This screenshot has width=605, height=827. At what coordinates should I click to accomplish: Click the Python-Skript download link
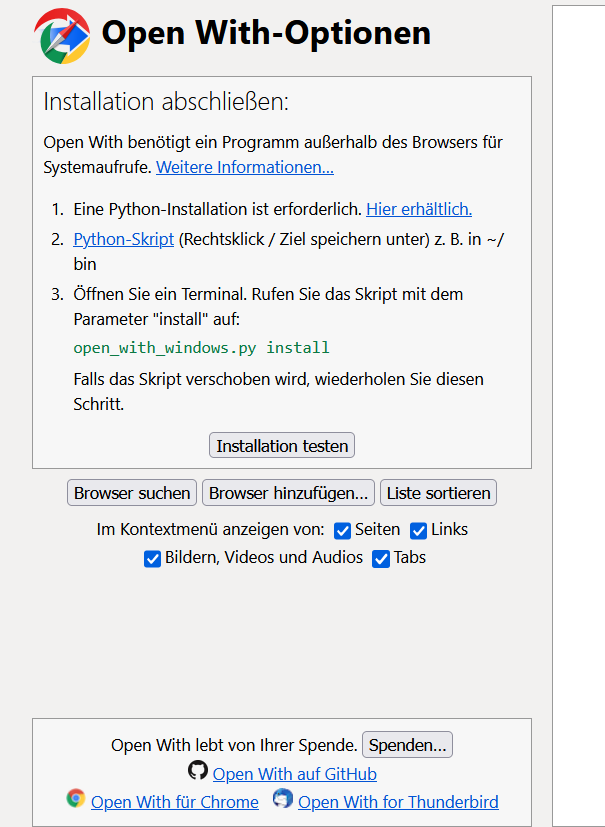124,239
